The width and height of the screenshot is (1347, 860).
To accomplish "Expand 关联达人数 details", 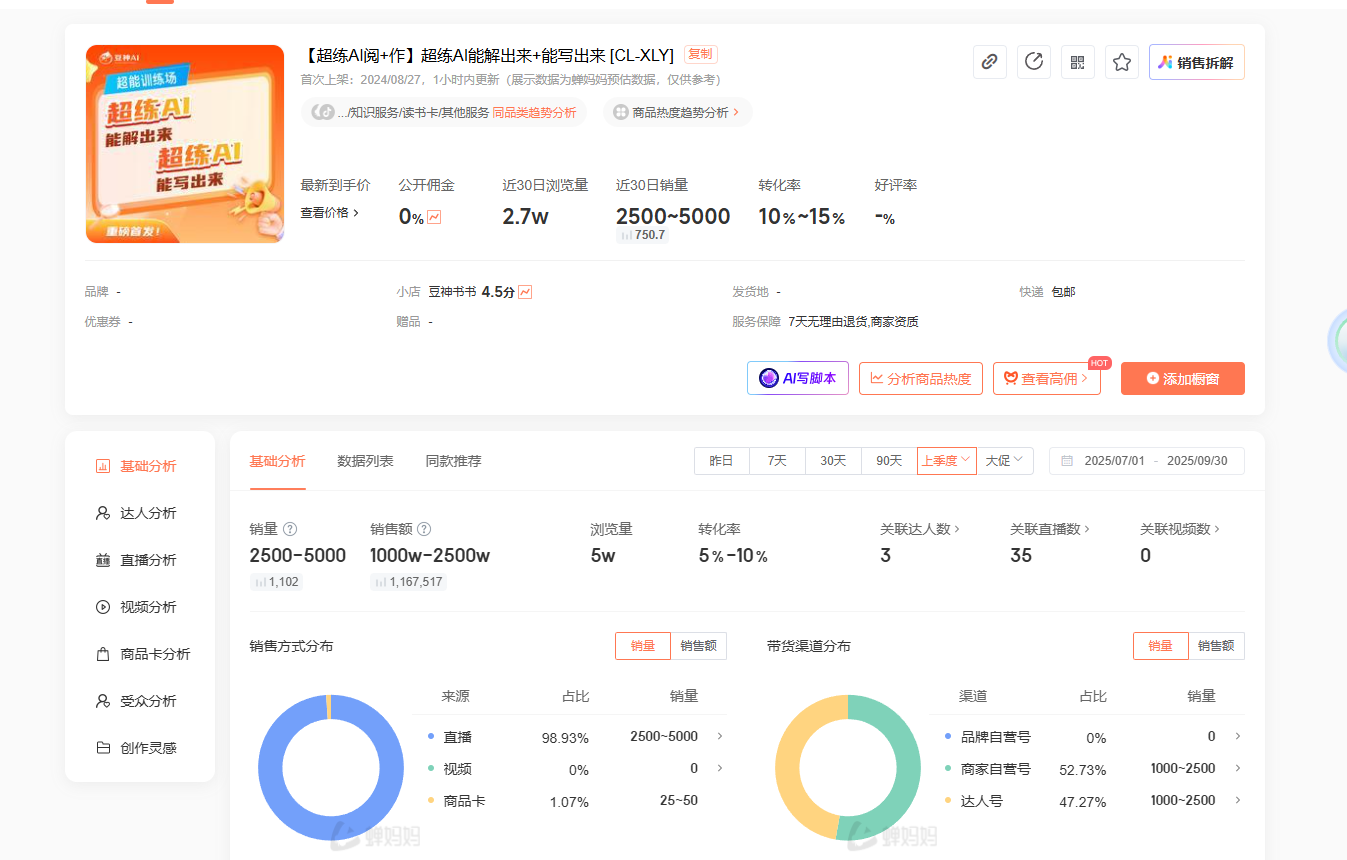I will tap(920, 529).
